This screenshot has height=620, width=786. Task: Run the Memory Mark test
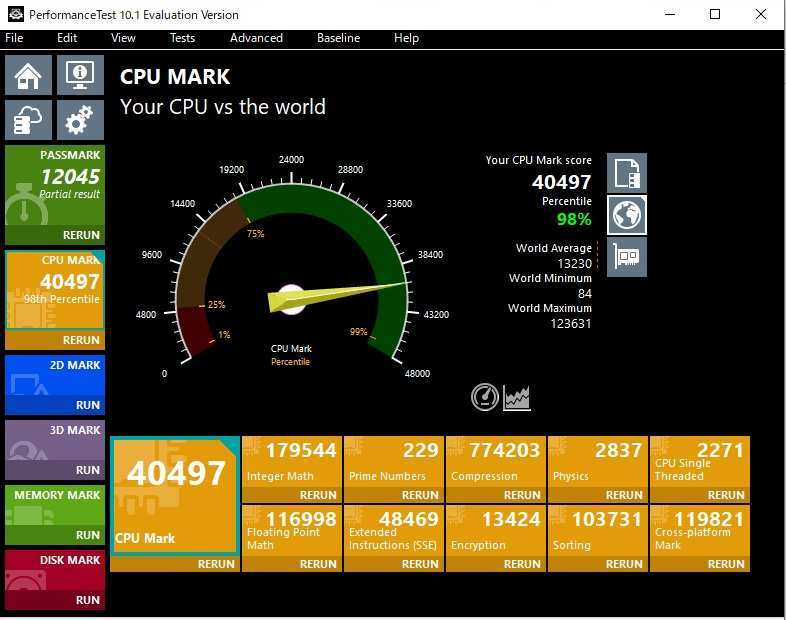pos(88,535)
